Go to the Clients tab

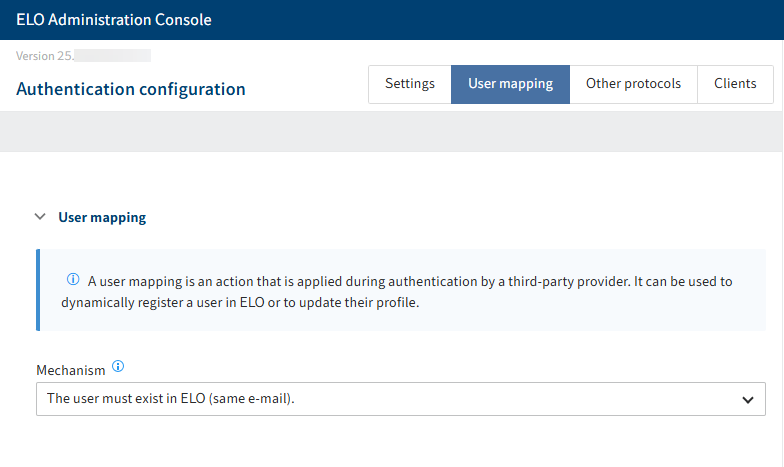(735, 84)
